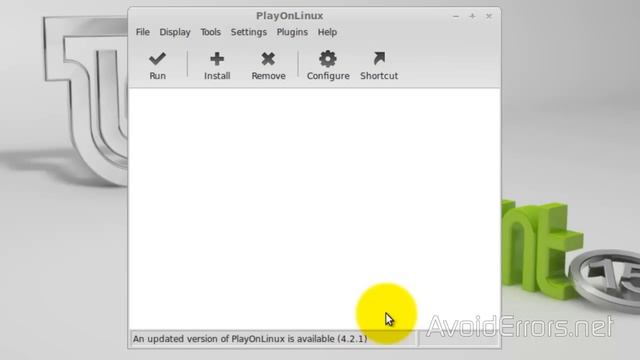Open Configure via the gear icon

pyautogui.click(x=328, y=59)
